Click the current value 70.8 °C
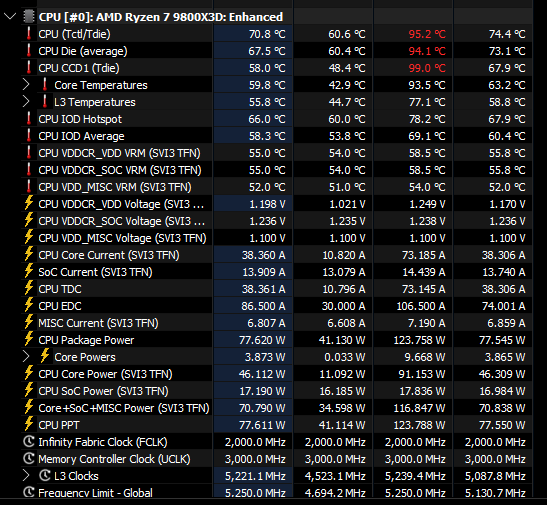Screen dimensions: 547x505 [x=267, y=34]
